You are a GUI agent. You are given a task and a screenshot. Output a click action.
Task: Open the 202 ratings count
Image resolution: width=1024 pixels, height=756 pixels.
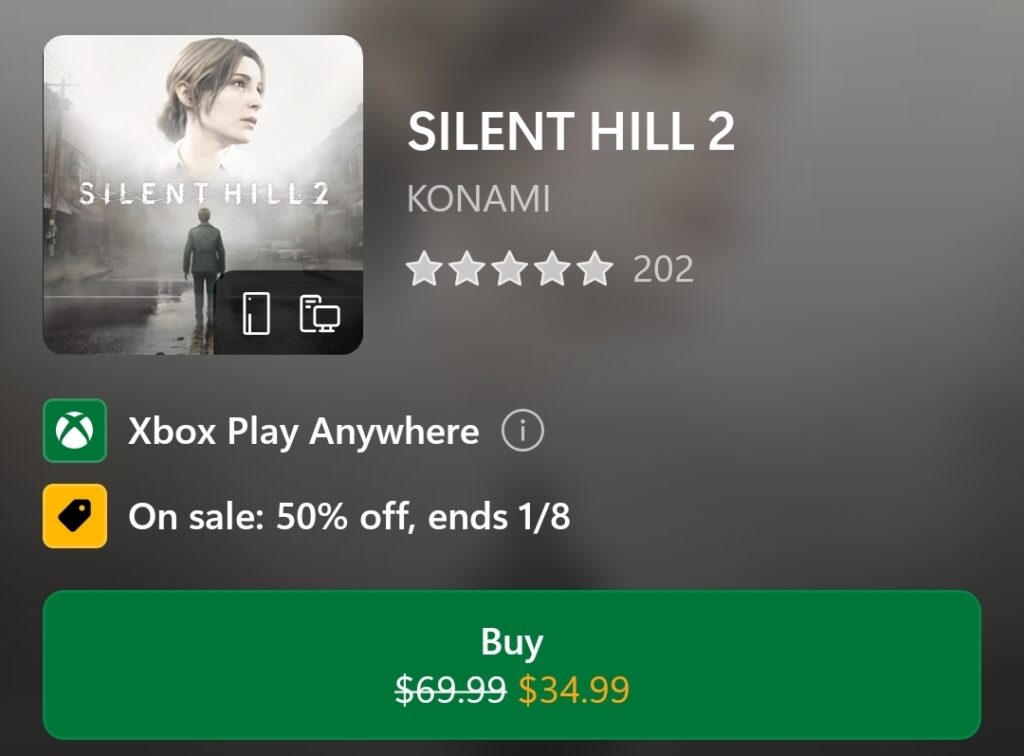(x=663, y=269)
